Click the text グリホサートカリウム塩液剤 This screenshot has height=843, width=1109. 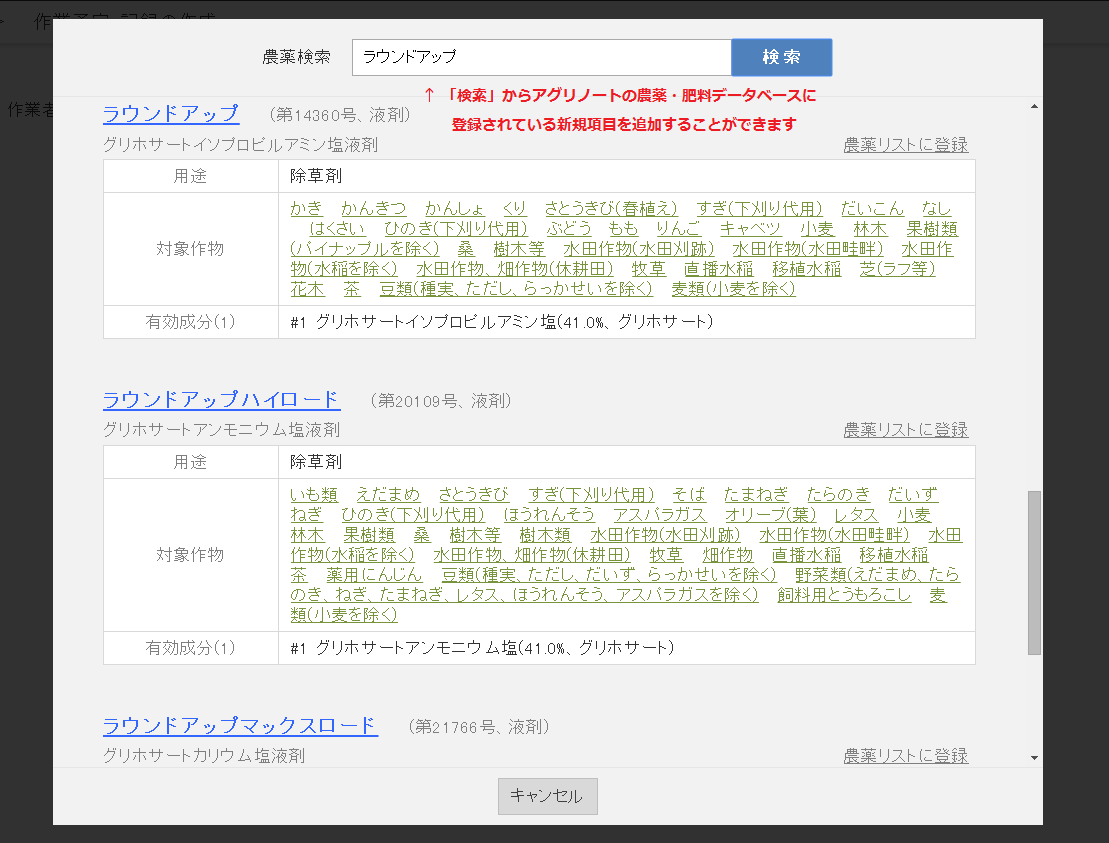point(204,756)
